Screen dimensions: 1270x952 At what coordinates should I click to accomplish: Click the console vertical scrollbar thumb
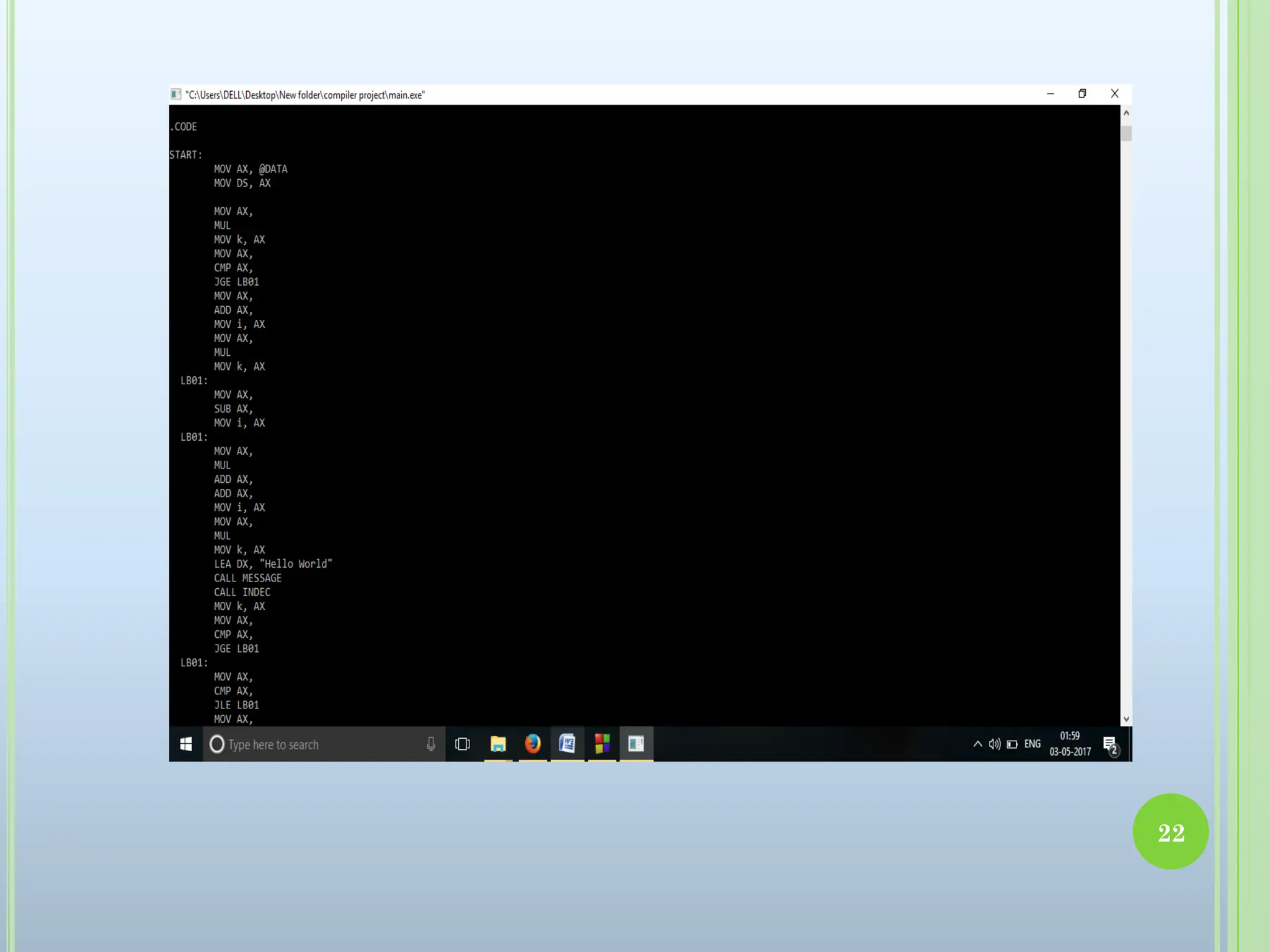click(x=1126, y=133)
